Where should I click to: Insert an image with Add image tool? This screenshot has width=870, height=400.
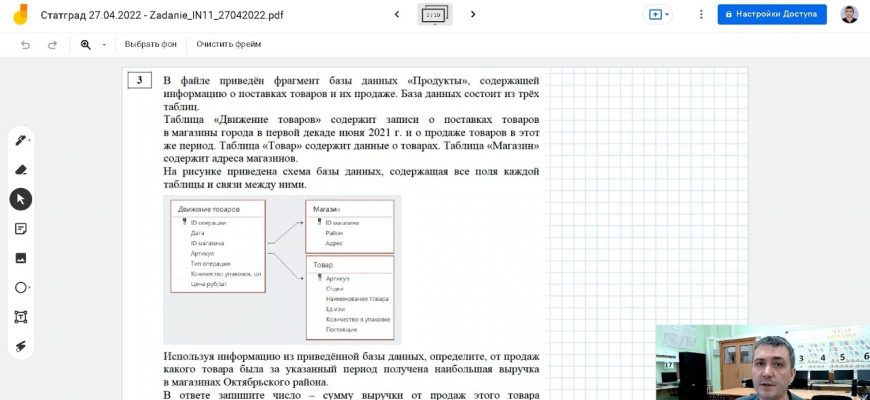(x=21, y=258)
